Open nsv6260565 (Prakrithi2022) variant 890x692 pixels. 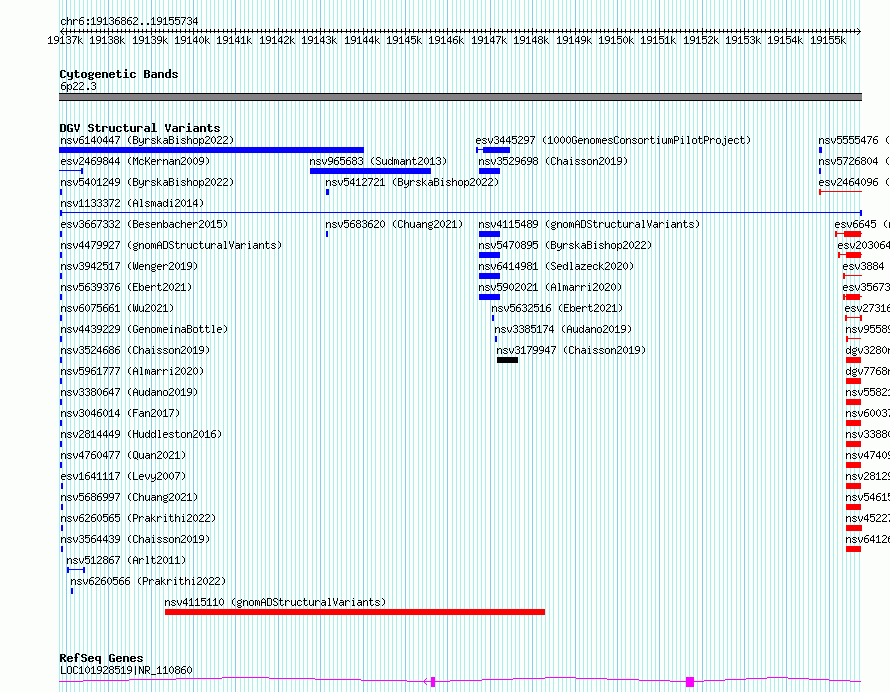coord(138,518)
